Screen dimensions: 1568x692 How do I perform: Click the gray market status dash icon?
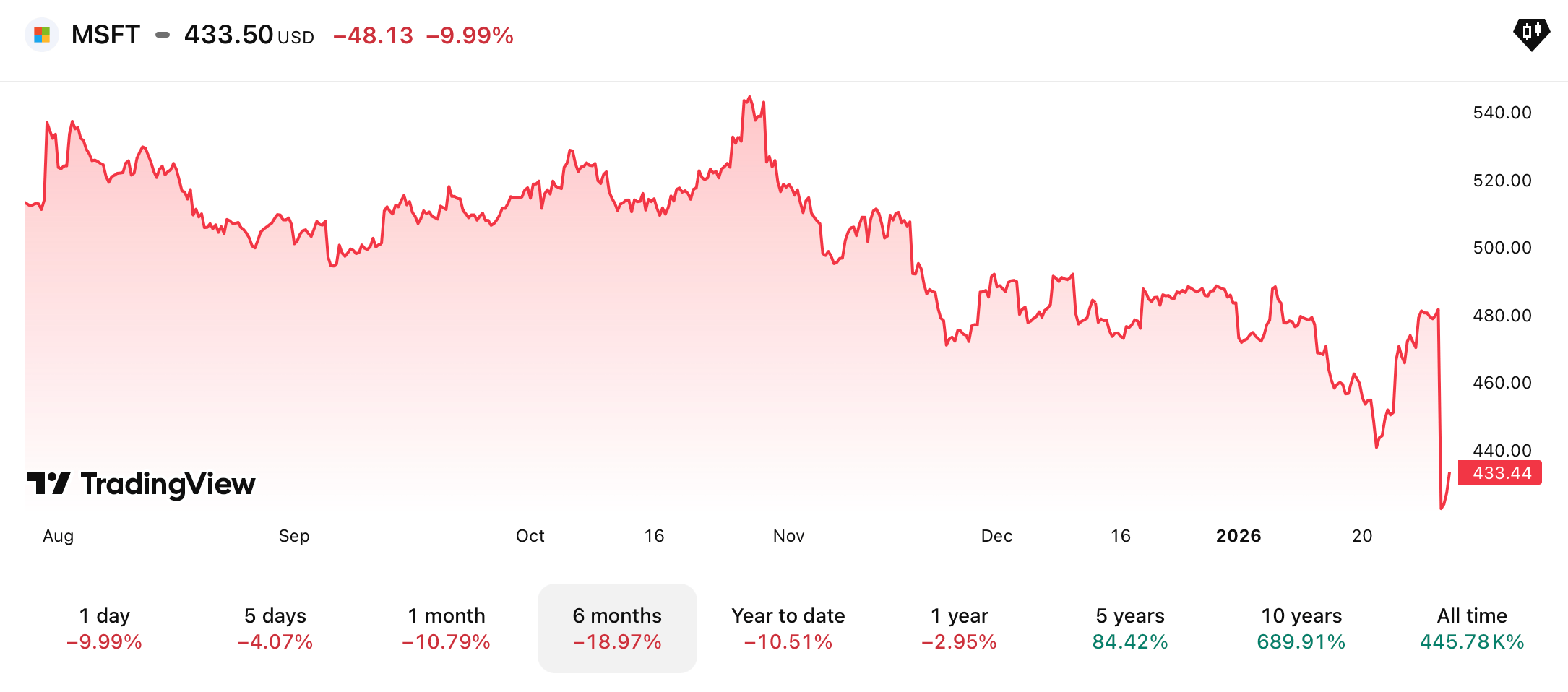163,35
